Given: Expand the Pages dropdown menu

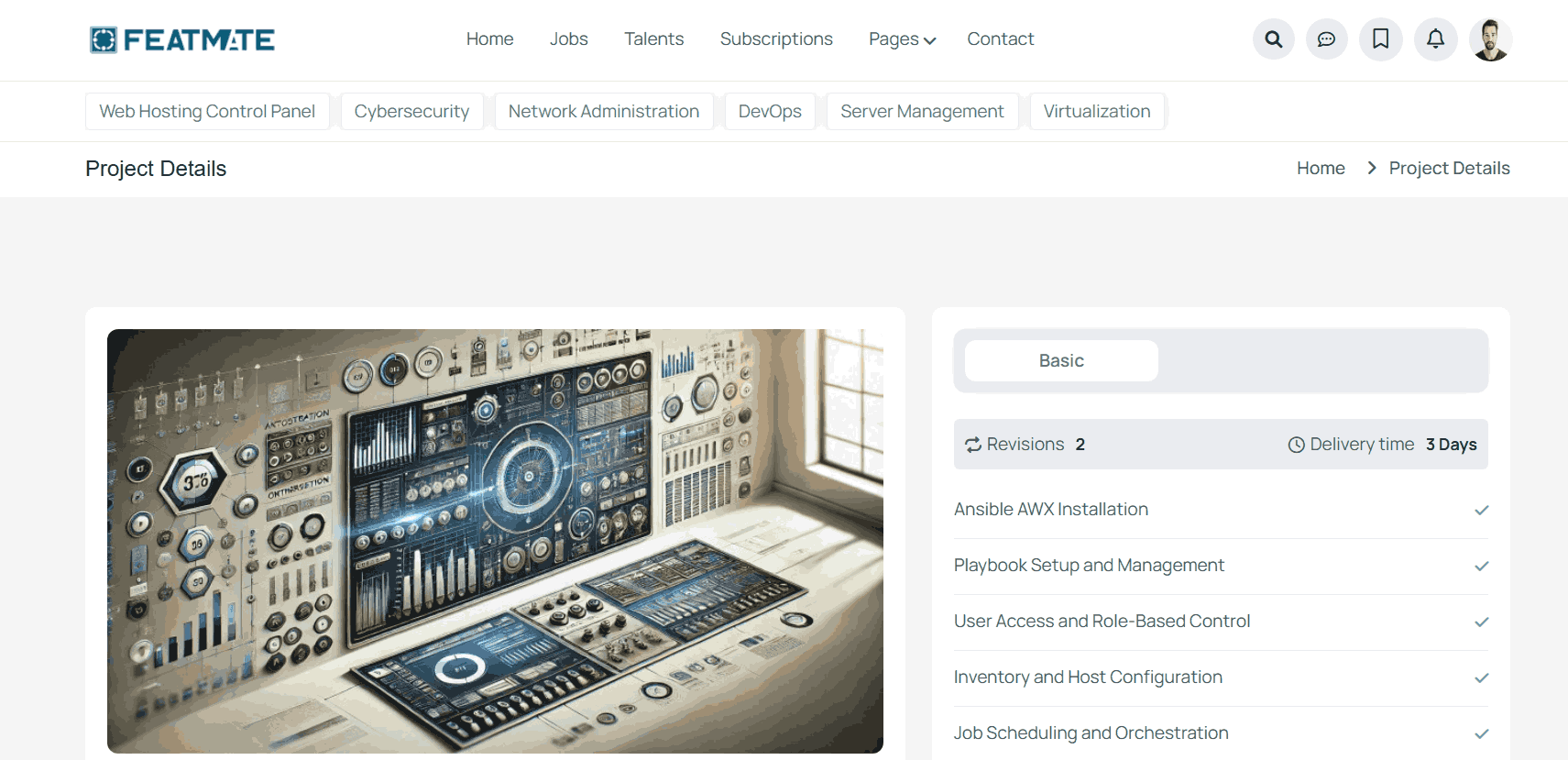Looking at the screenshot, I should (902, 39).
